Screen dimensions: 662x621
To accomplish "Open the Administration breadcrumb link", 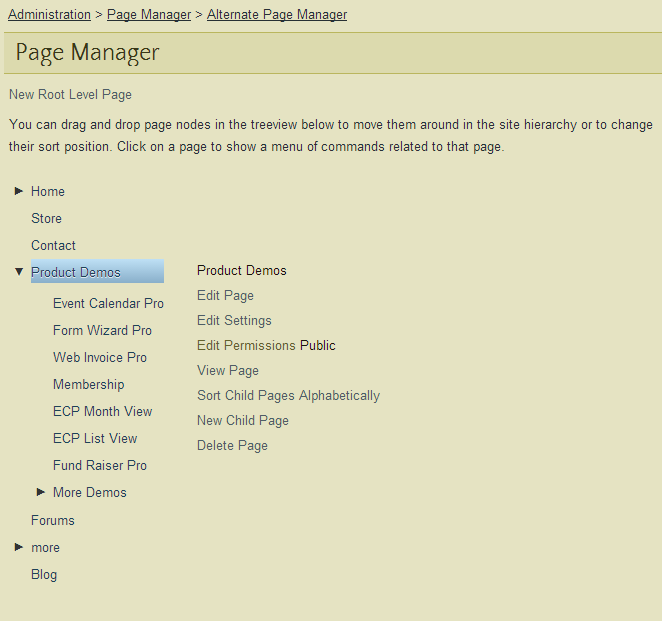I will click(x=49, y=15).
